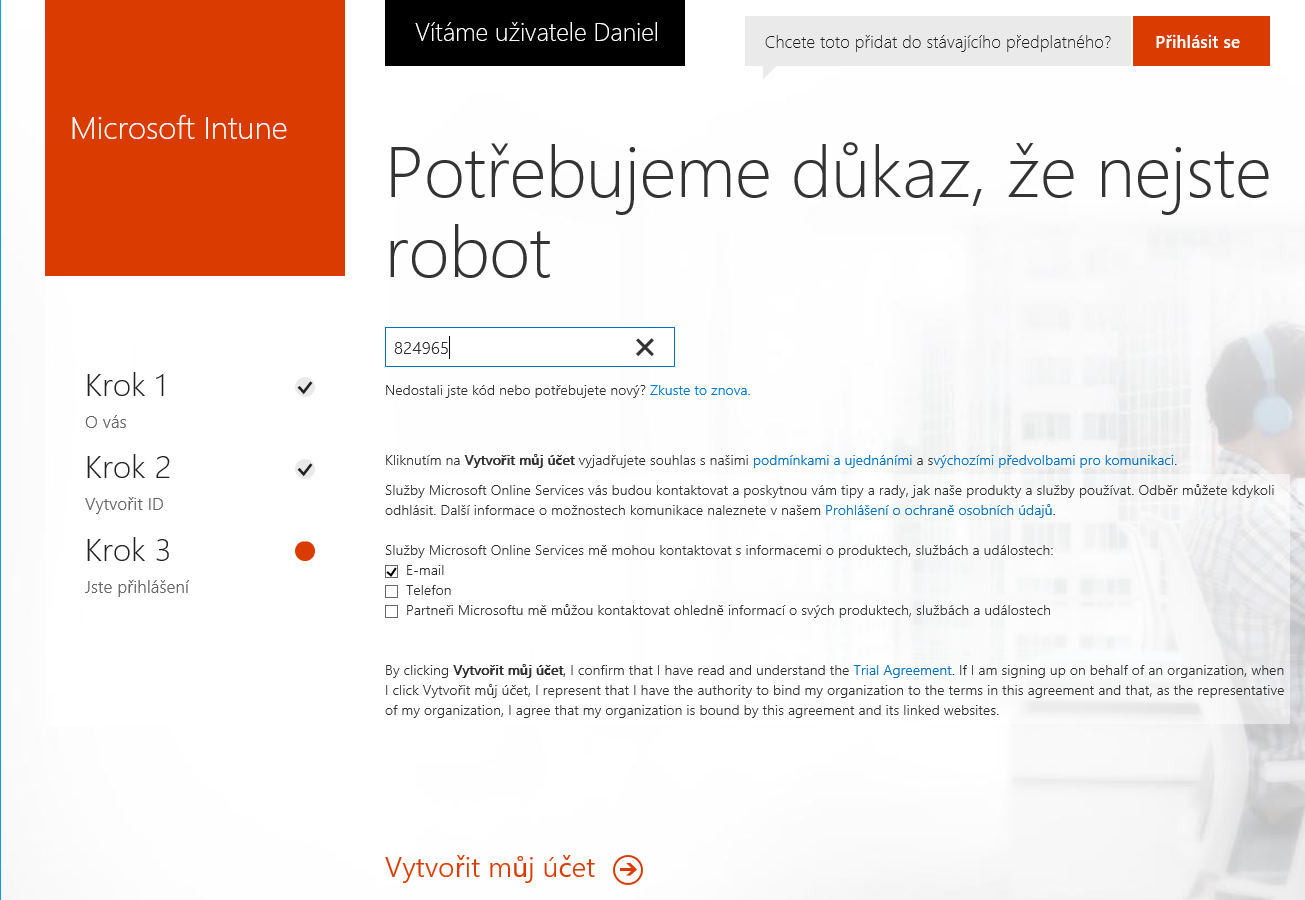
Task: Click the Potřebujeme důkaz, že nejste robot heading
Action: click(828, 213)
